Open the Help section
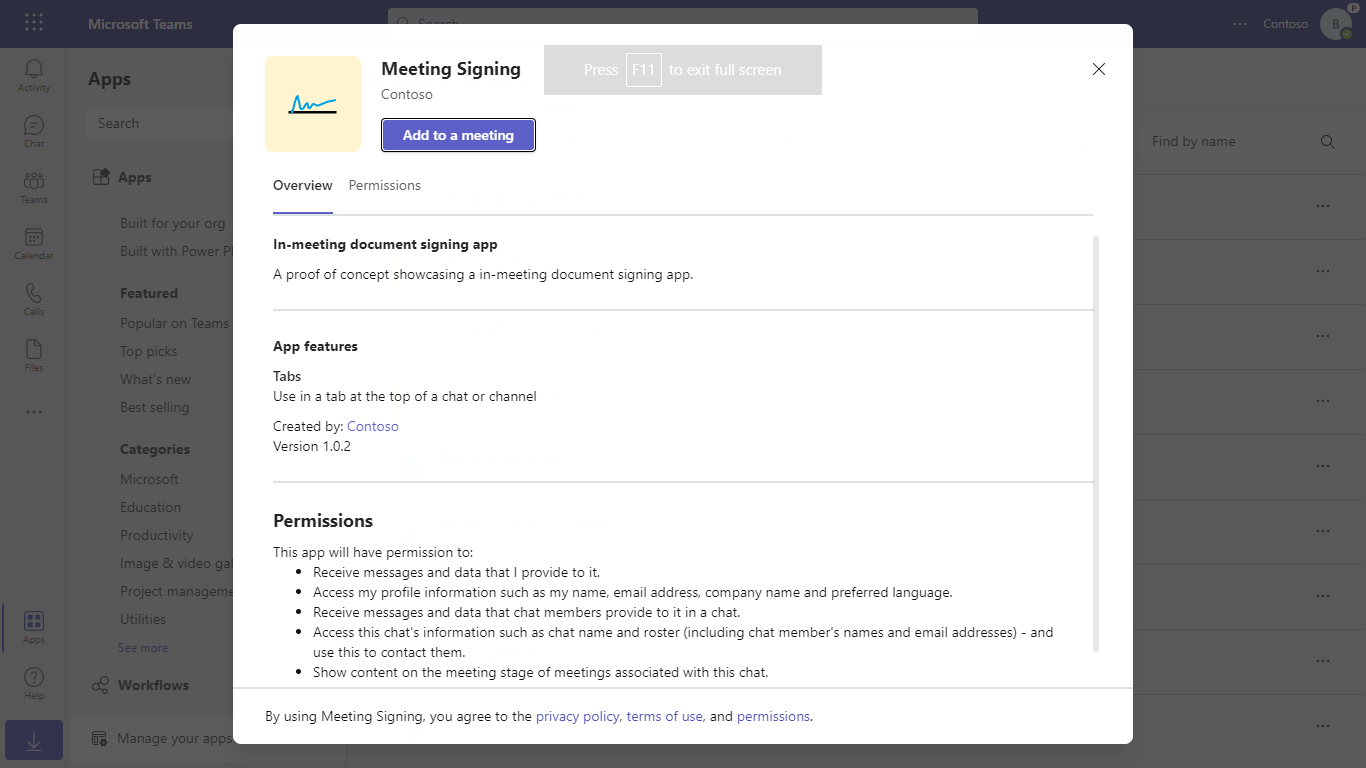Image resolution: width=1366 pixels, height=768 pixels. click(x=33, y=682)
